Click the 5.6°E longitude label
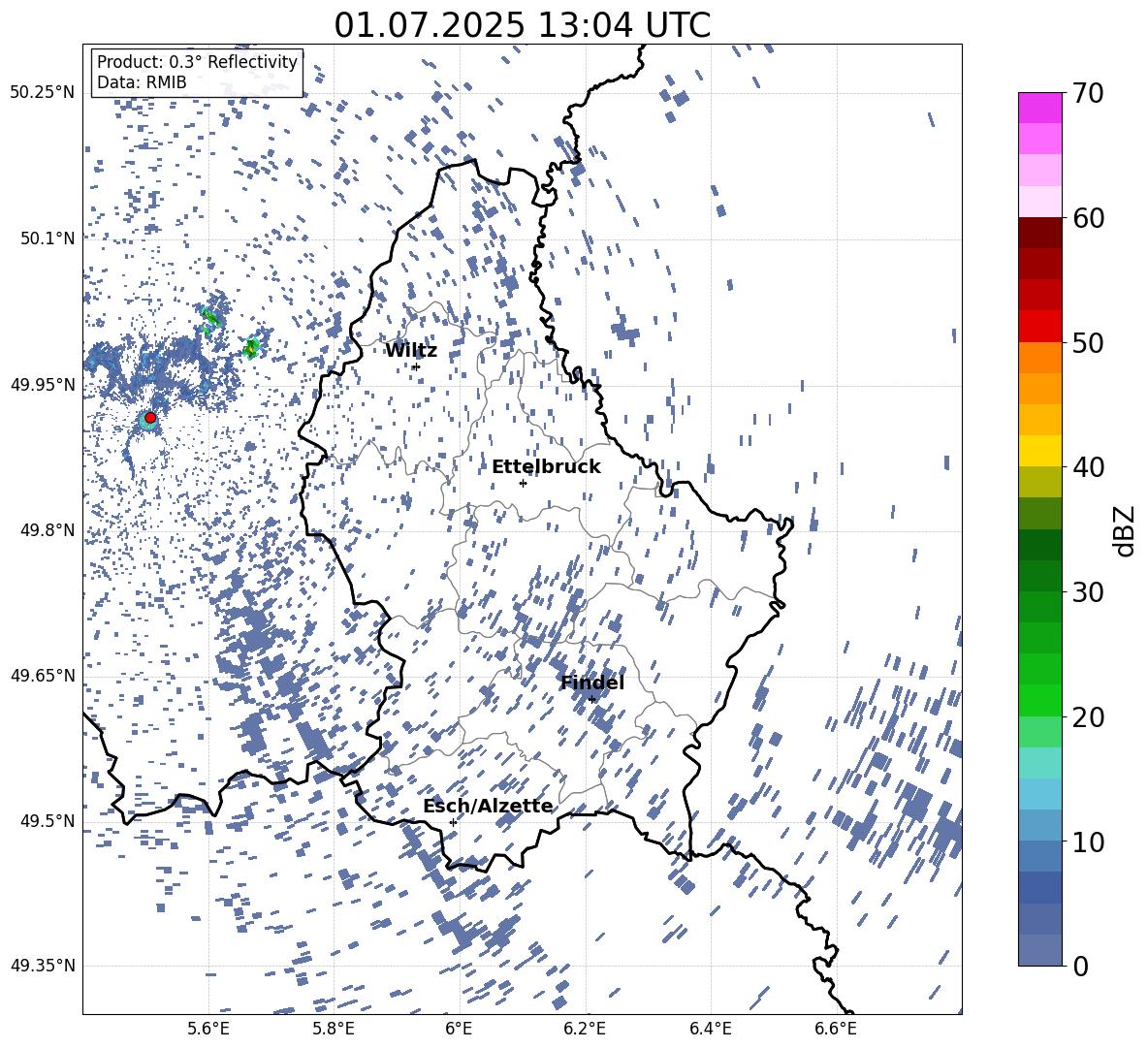1148x1048 pixels. pyautogui.click(x=207, y=1029)
